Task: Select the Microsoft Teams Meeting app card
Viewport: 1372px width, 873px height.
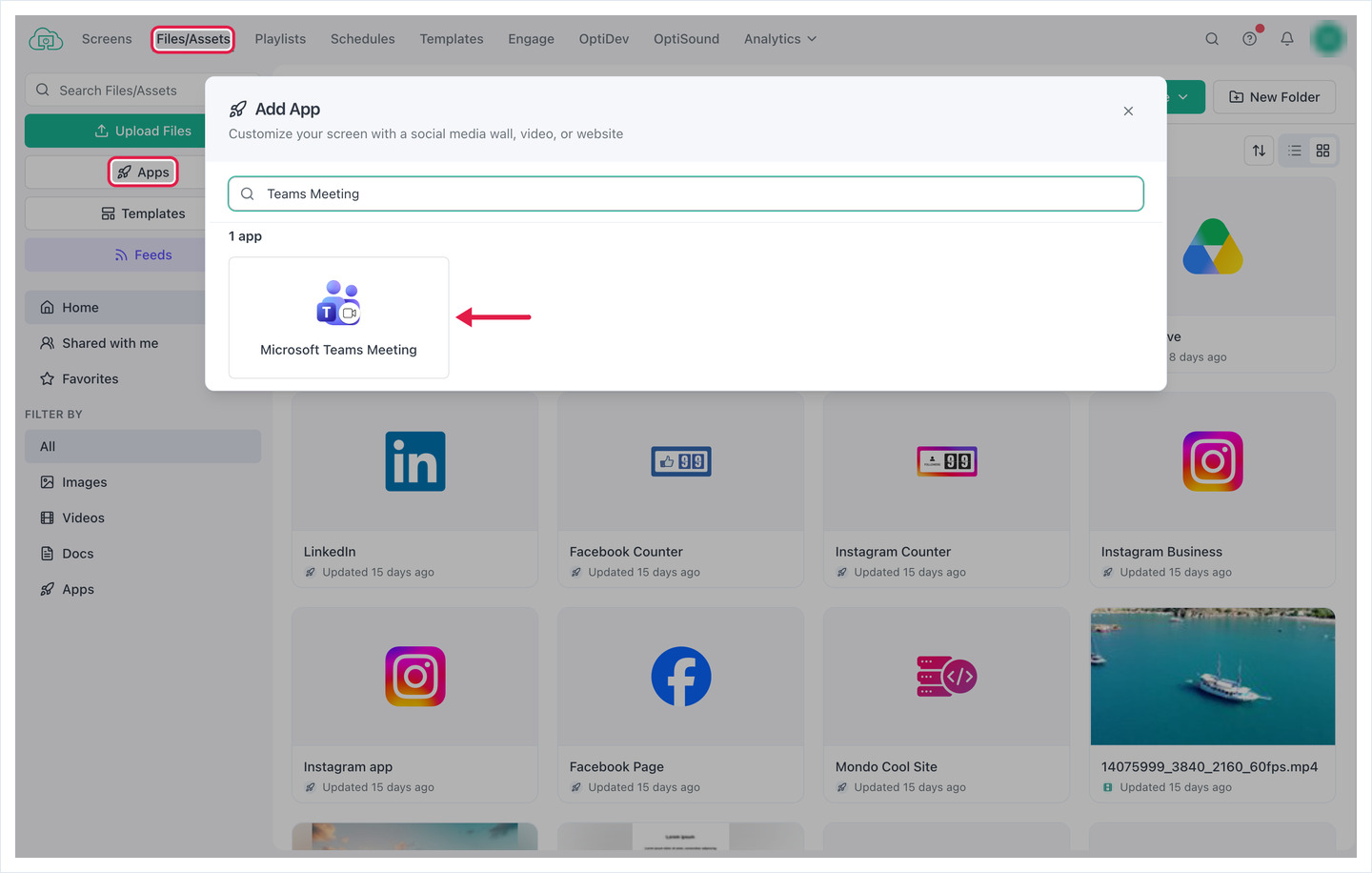Action: (x=338, y=317)
